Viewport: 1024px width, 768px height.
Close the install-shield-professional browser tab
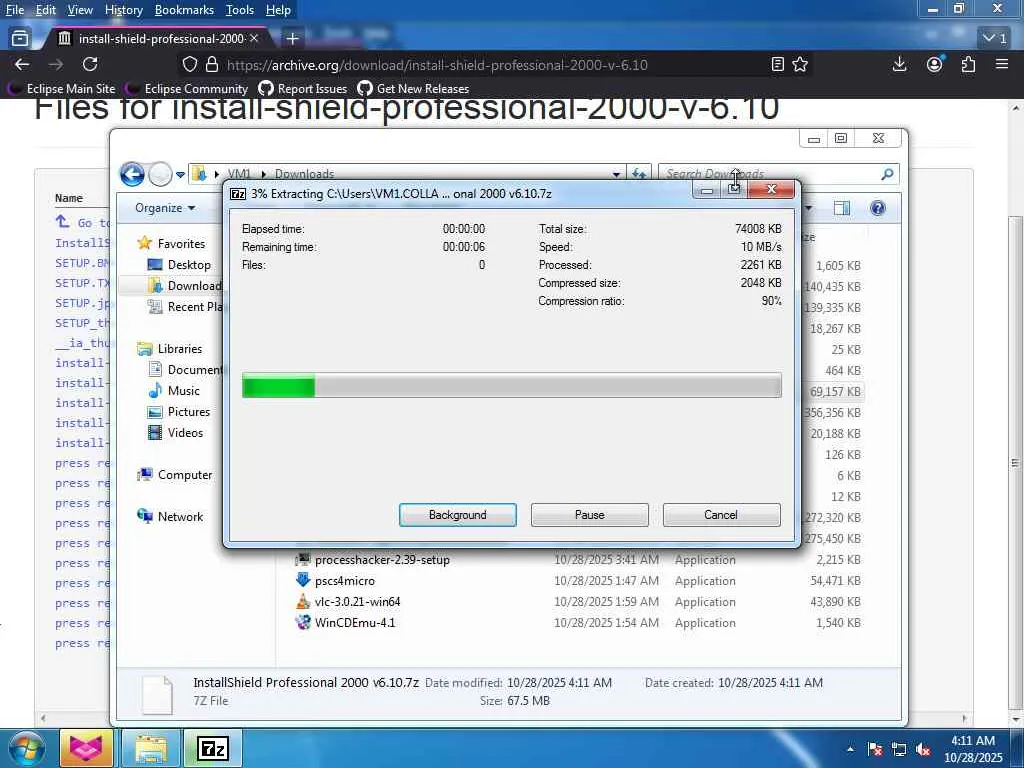254,39
